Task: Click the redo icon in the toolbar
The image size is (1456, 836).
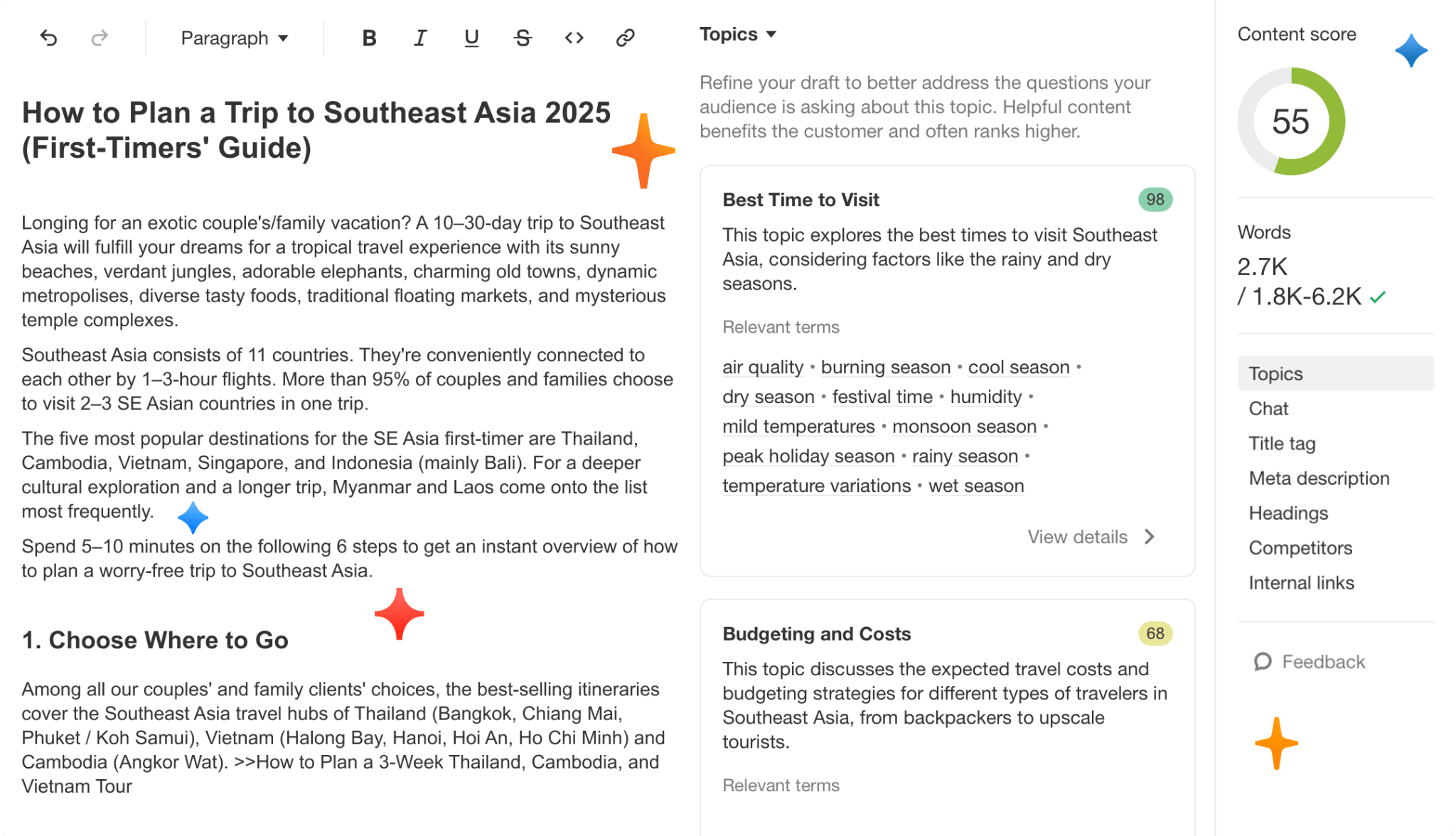Action: 99,38
